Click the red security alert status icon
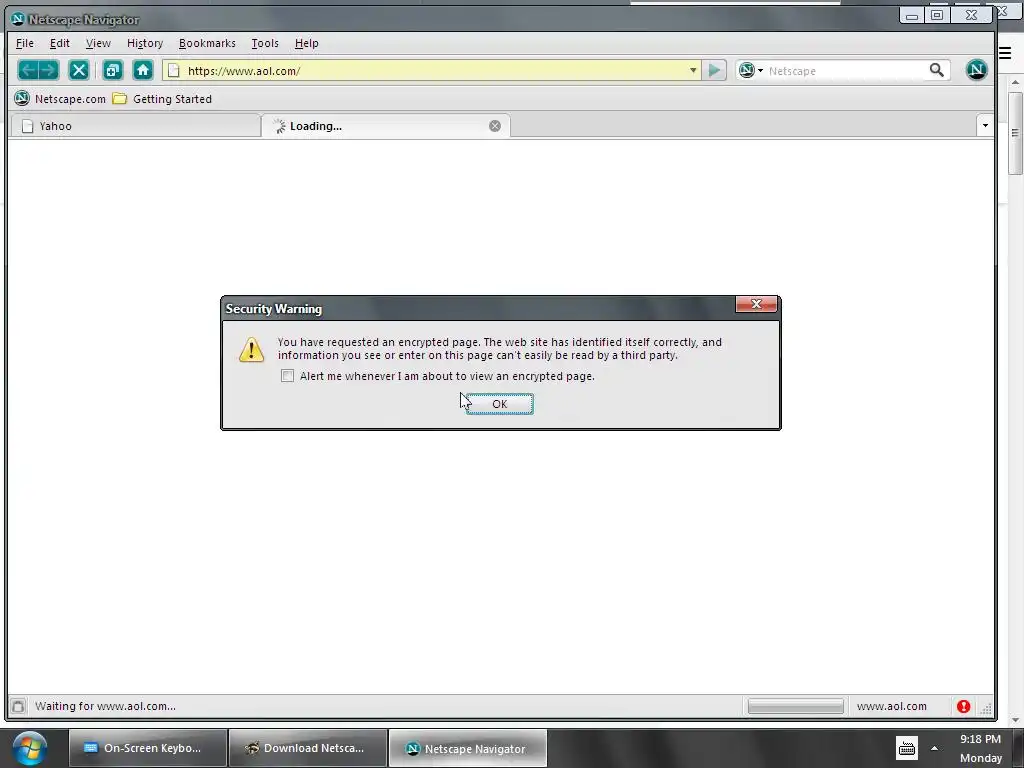This screenshot has height=768, width=1024. point(963,706)
